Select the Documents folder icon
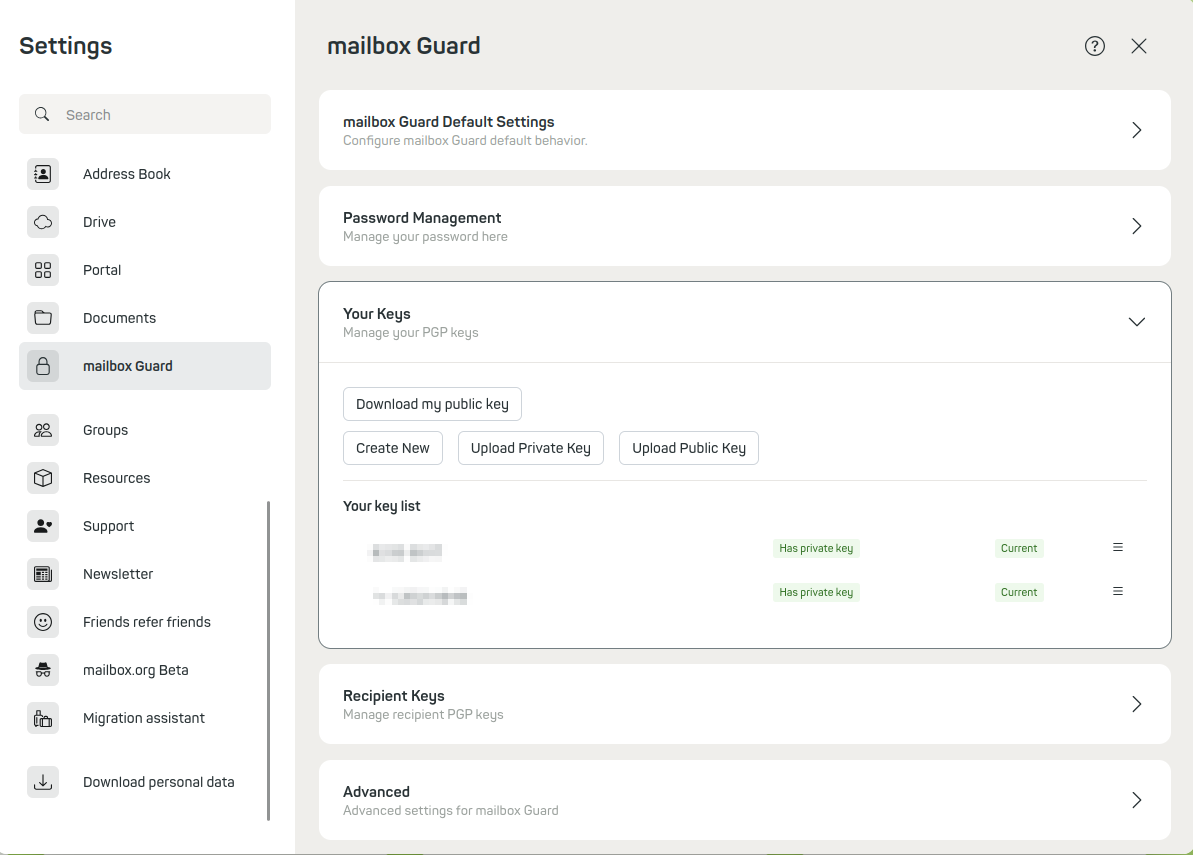This screenshot has height=855, width=1193. point(43,318)
